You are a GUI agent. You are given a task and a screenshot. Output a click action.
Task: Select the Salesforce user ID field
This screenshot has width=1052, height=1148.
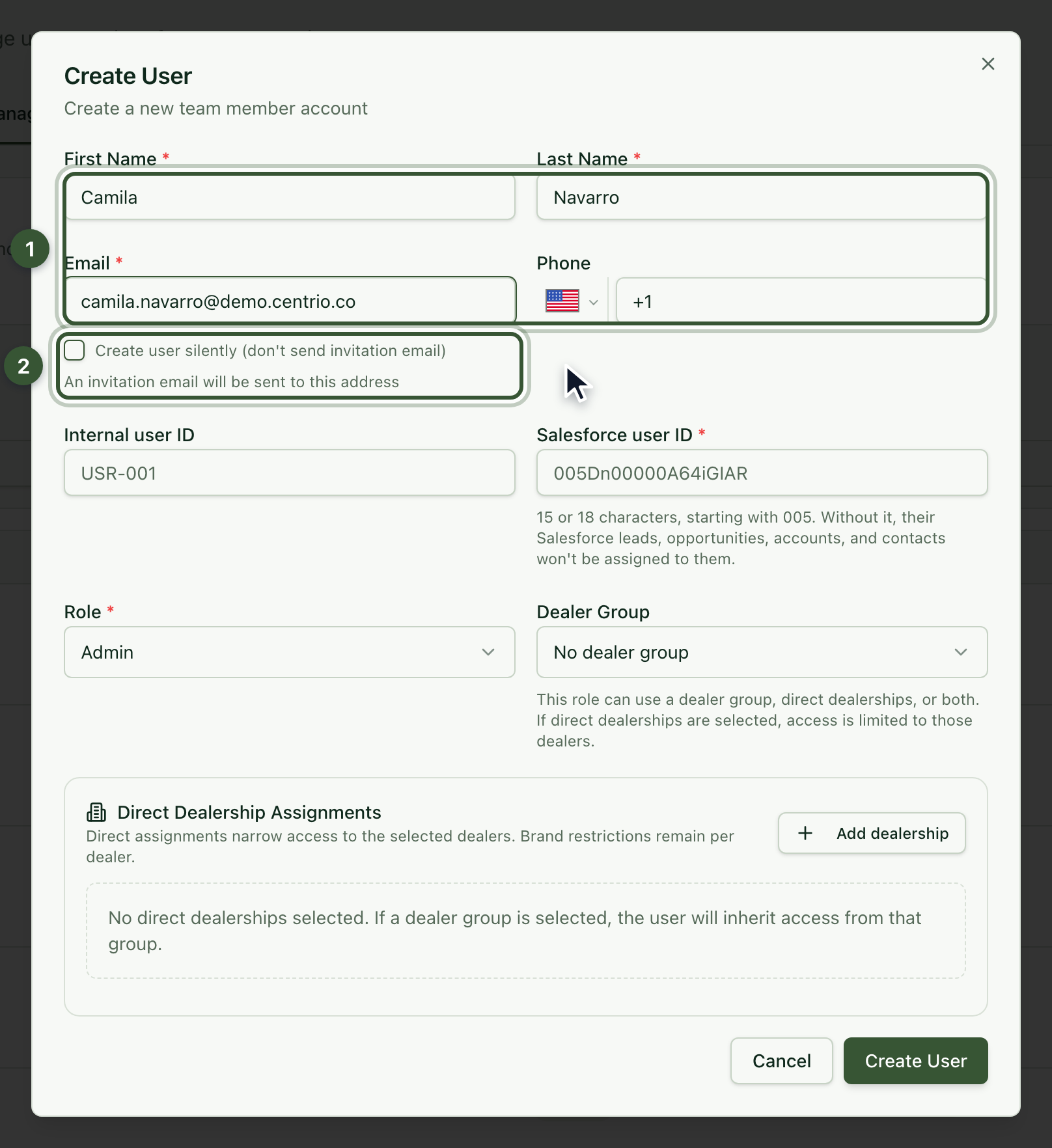tap(762, 473)
